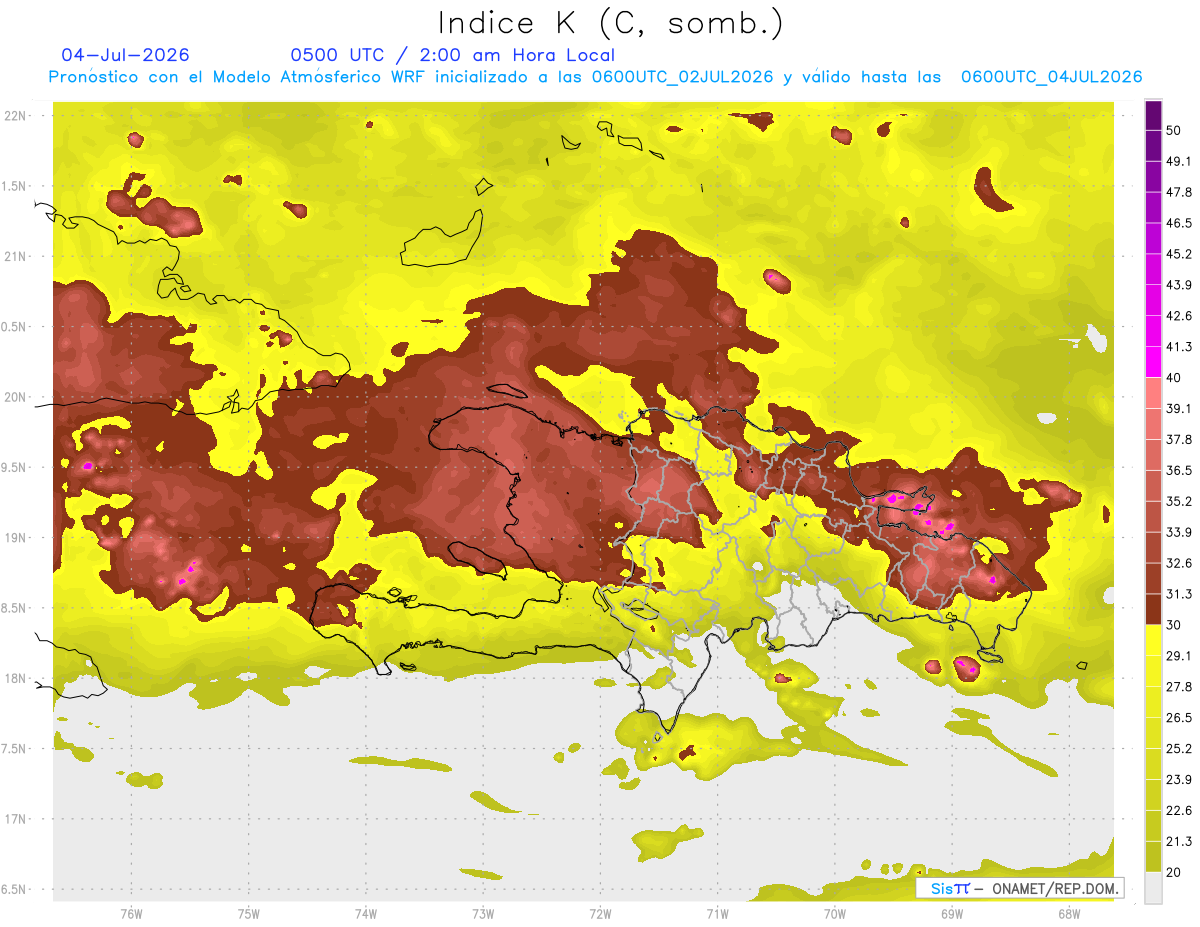
Task: Click the 68W longitude label
Action: tap(1069, 913)
